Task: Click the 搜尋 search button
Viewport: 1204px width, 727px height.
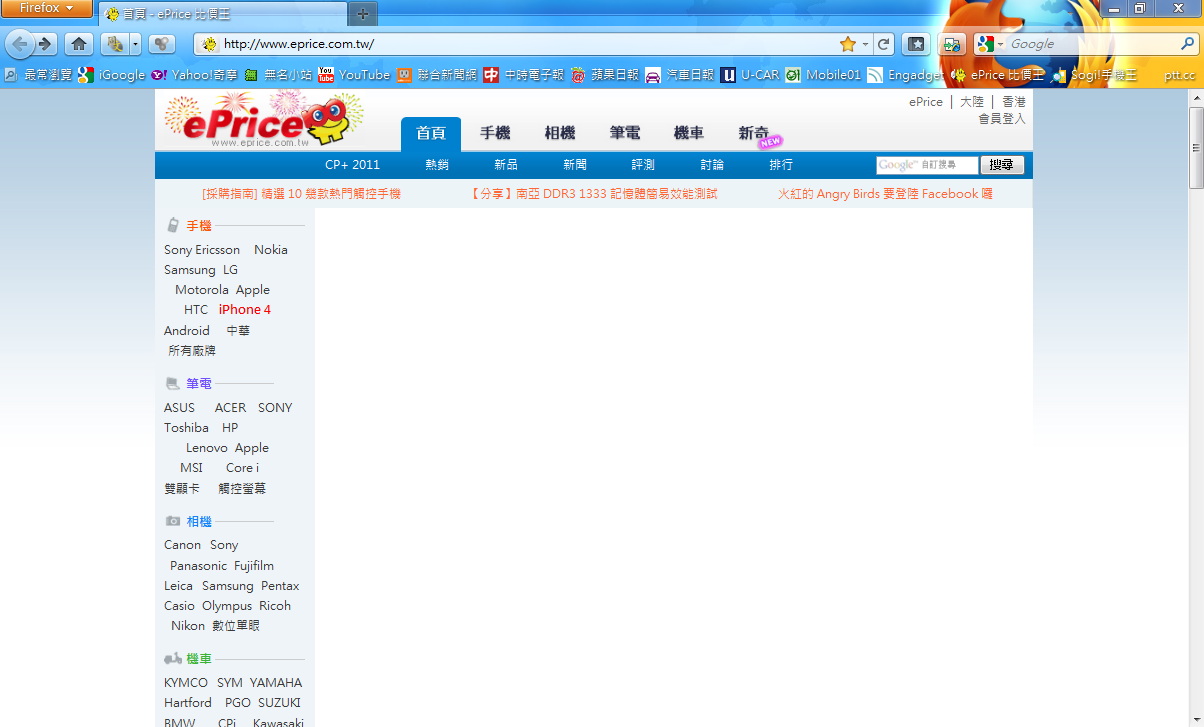Action: [1002, 165]
